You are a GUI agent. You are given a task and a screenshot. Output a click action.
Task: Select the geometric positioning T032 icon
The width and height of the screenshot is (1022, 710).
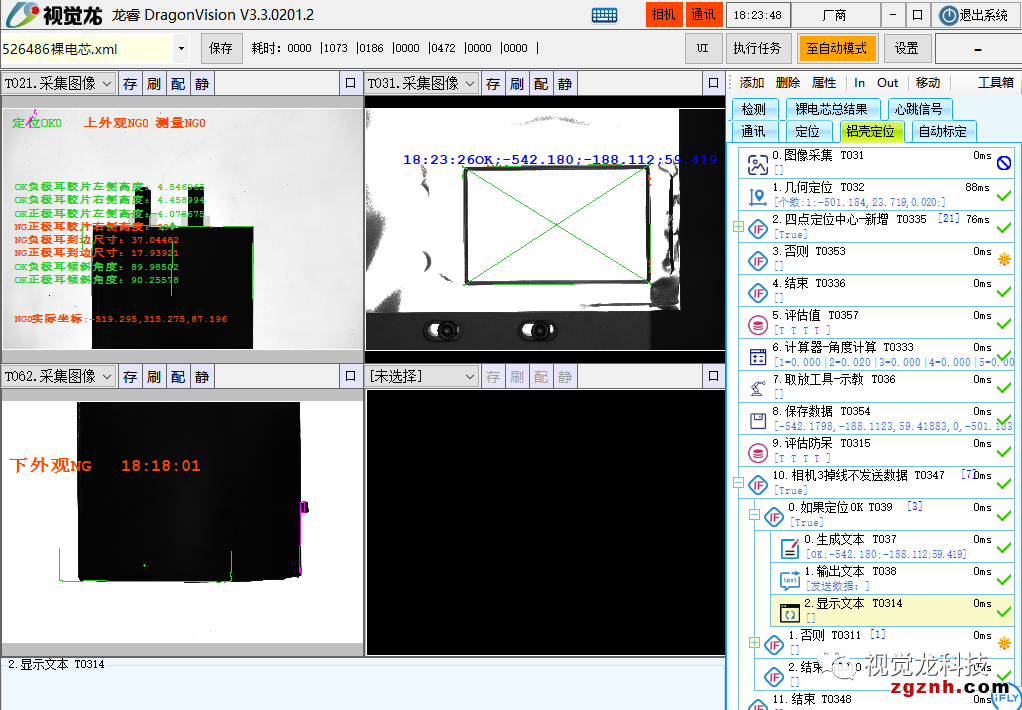pyautogui.click(x=758, y=196)
